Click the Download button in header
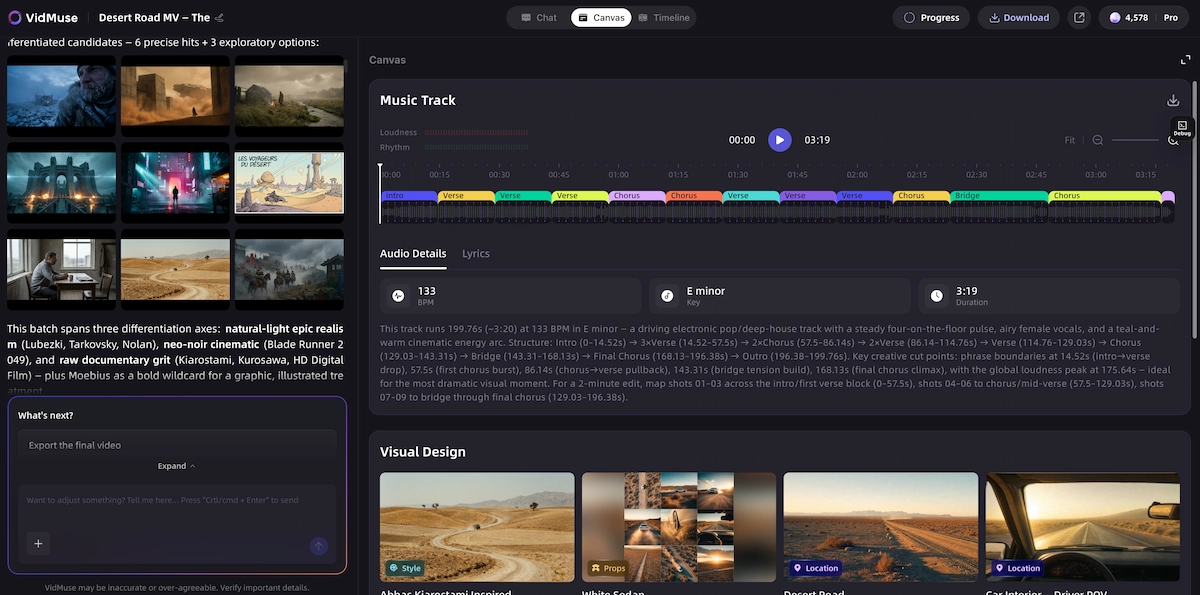Screen dimensions: 1200x595 [x=1019, y=17]
